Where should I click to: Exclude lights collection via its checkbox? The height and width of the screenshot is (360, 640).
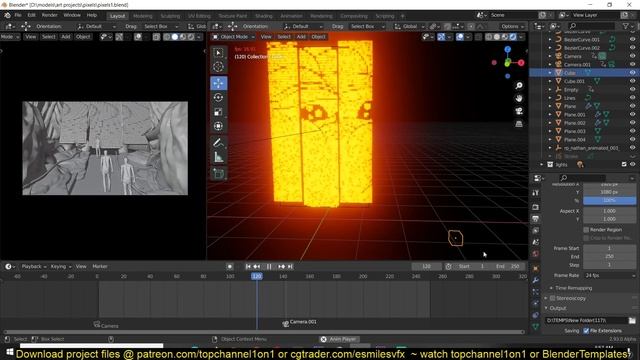tap(624, 164)
